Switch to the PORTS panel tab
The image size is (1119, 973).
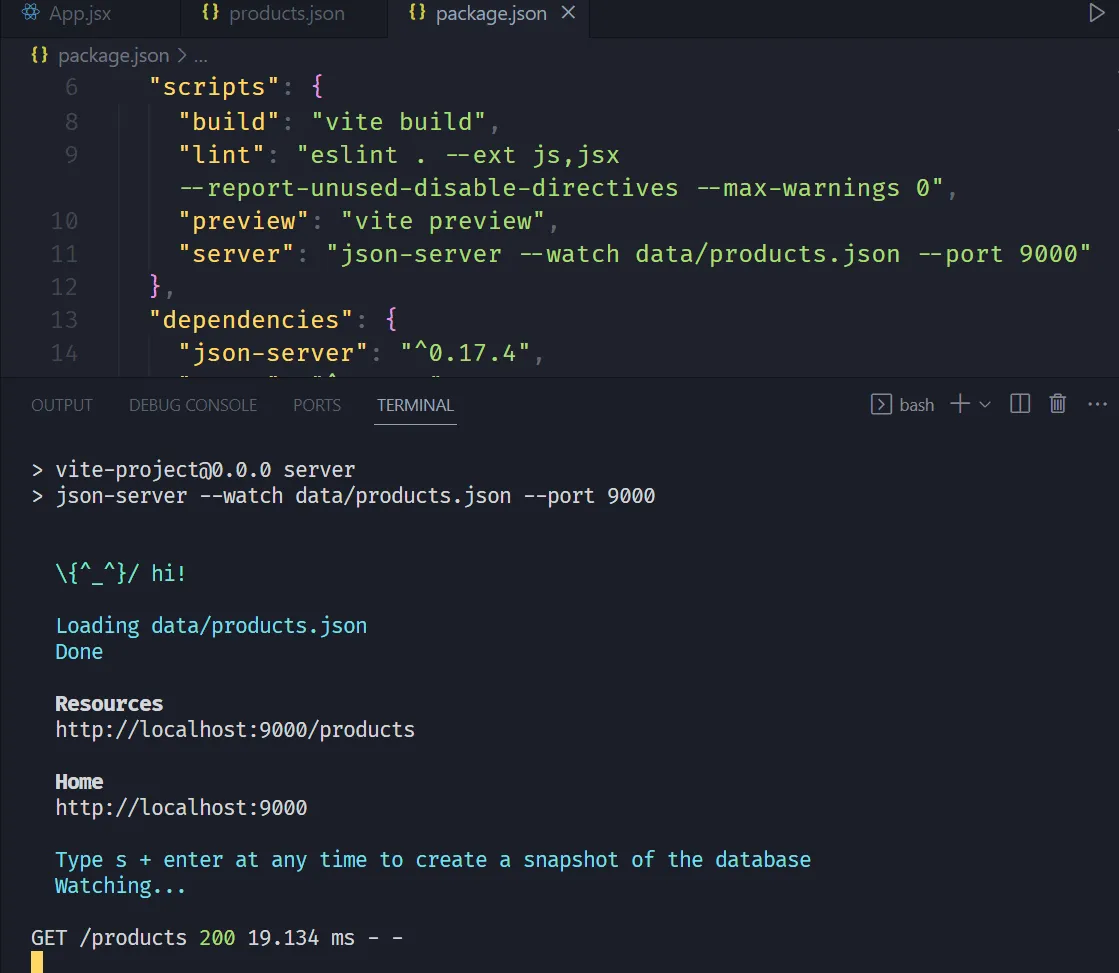point(317,405)
